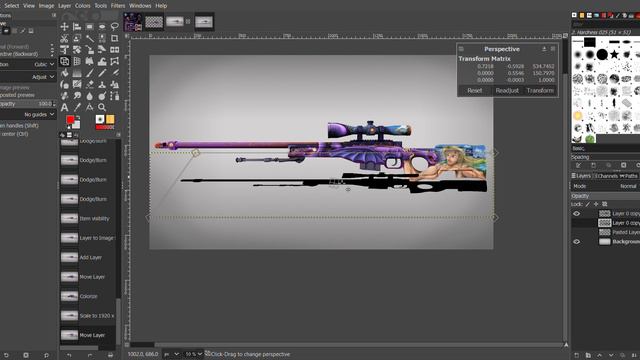Open the Perspective dialog menu icon
This screenshot has width=640, height=360.
pos(461,49)
